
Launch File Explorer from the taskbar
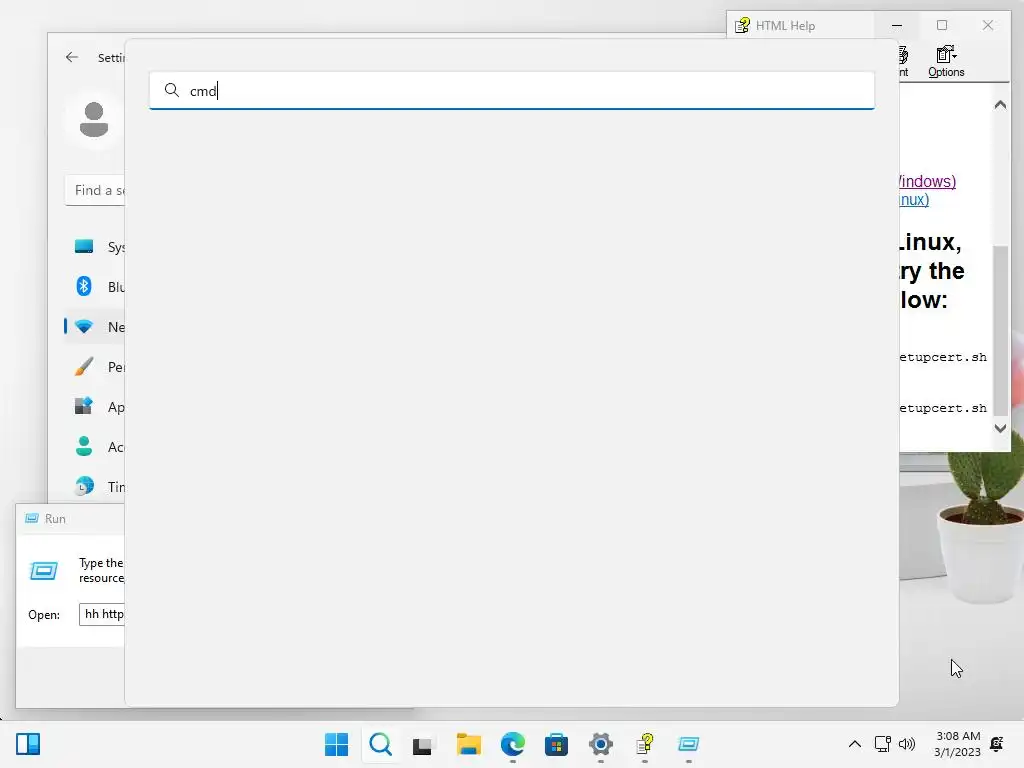pyautogui.click(x=468, y=744)
